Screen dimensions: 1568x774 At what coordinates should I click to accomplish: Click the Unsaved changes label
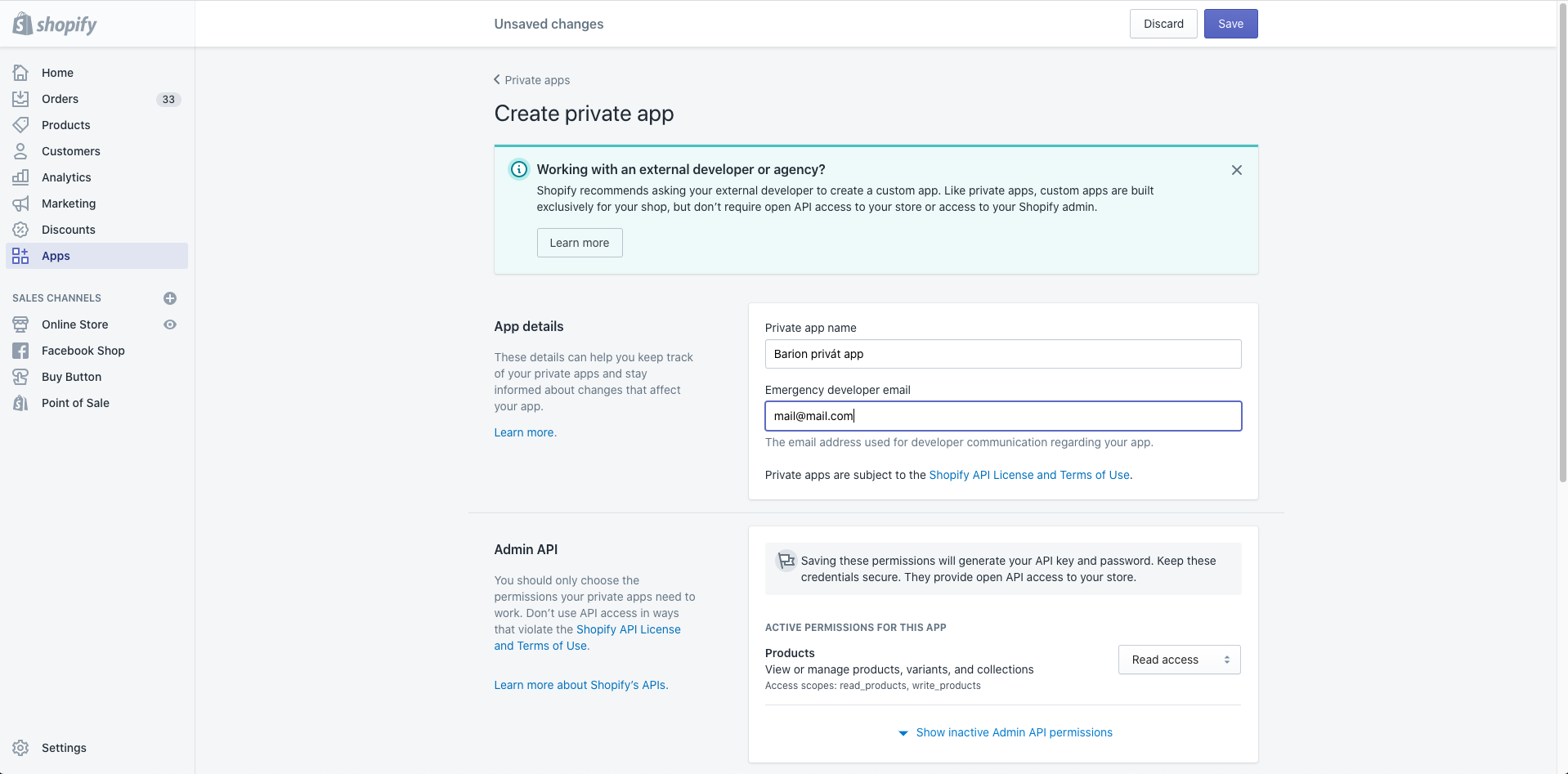(549, 24)
